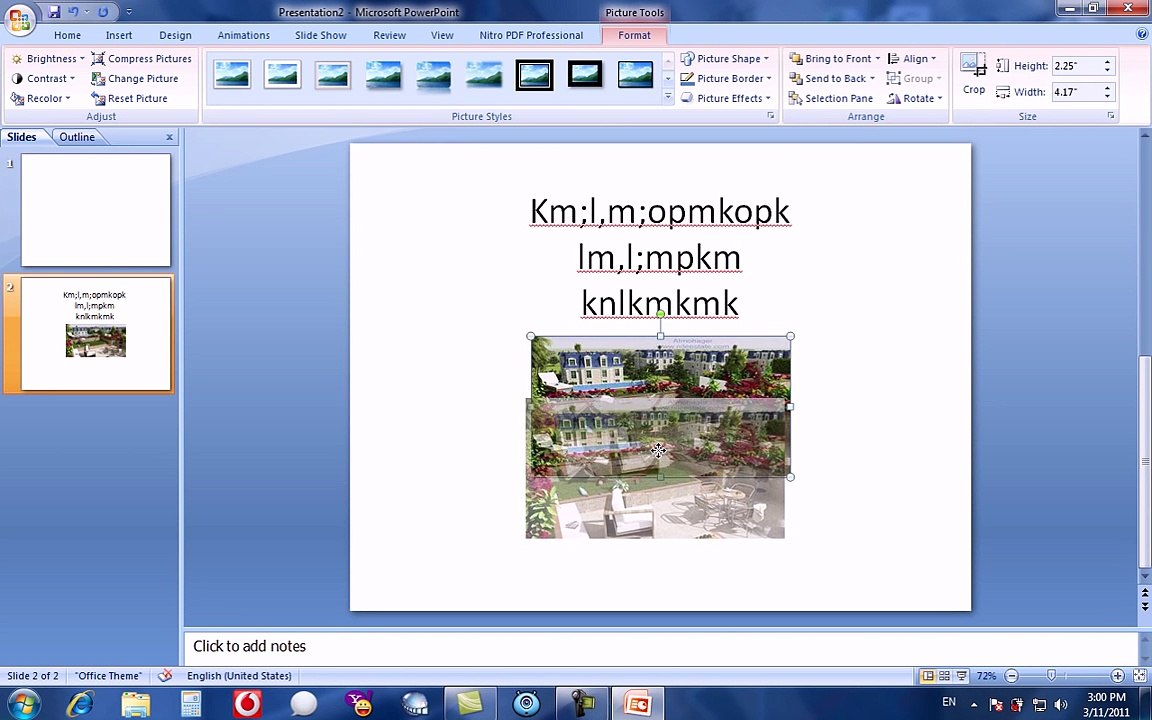Open Windows Explorer folder on taskbar
Screen dimensions: 1152x720
point(136,704)
